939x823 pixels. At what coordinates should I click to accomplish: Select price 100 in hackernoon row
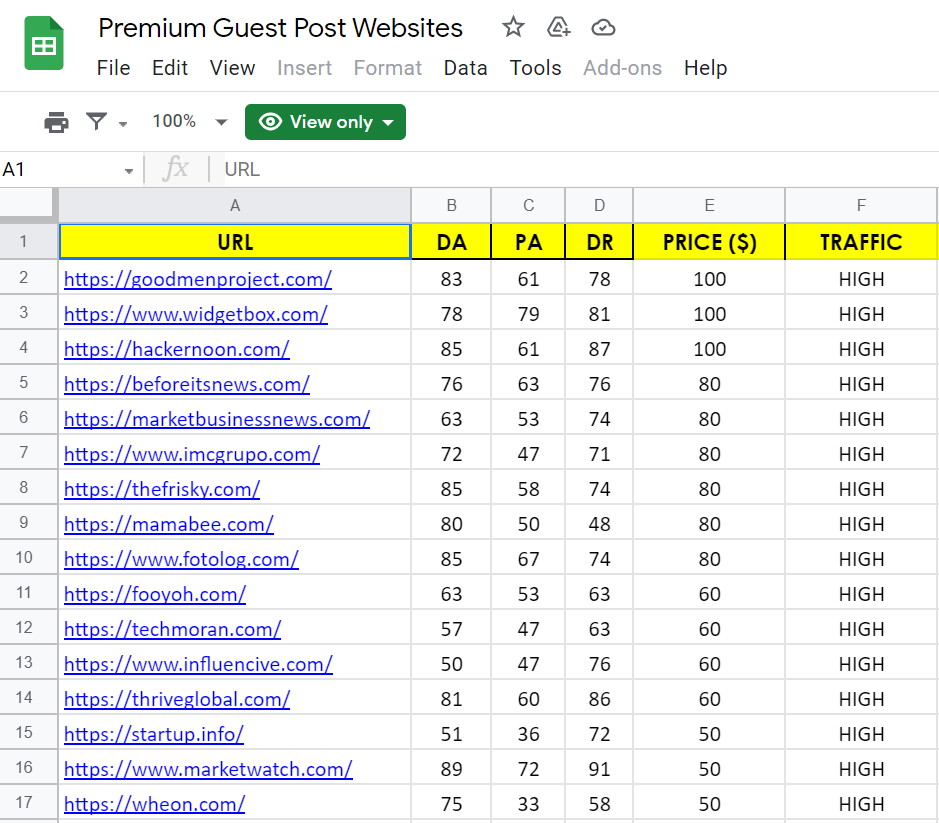709,349
